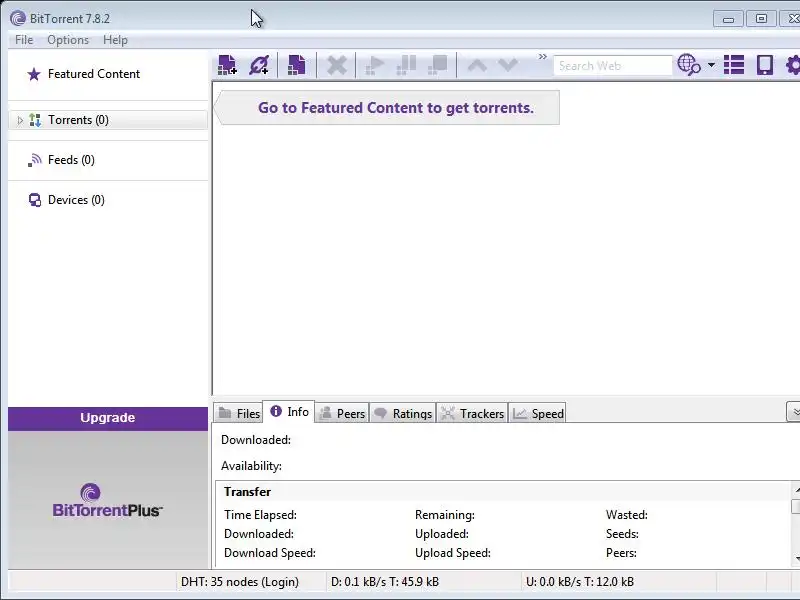The height and width of the screenshot is (600, 800).
Task: Click the Move Up Queue arrow
Action: pos(477,65)
